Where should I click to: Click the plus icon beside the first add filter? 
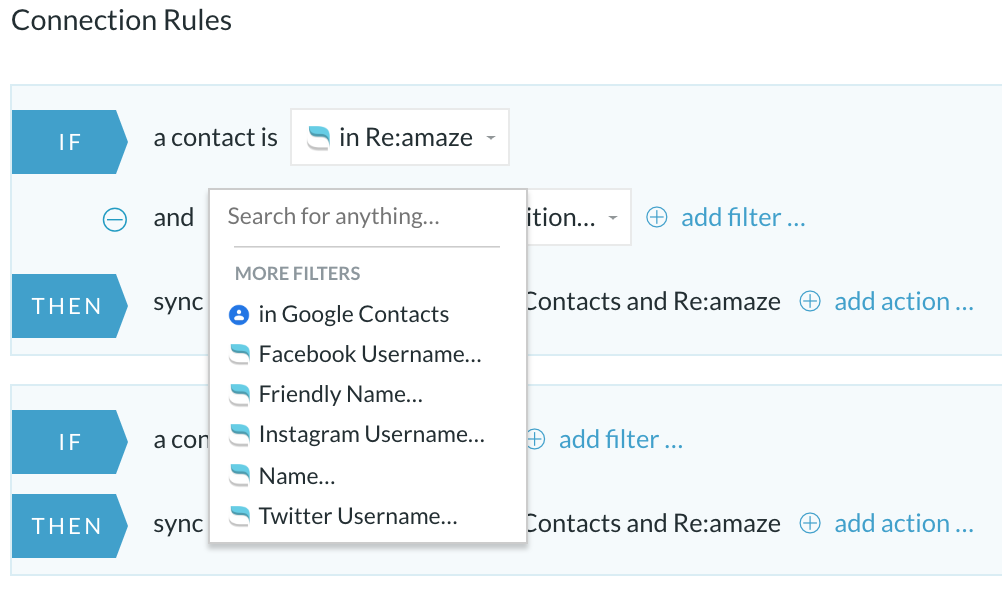point(657,217)
